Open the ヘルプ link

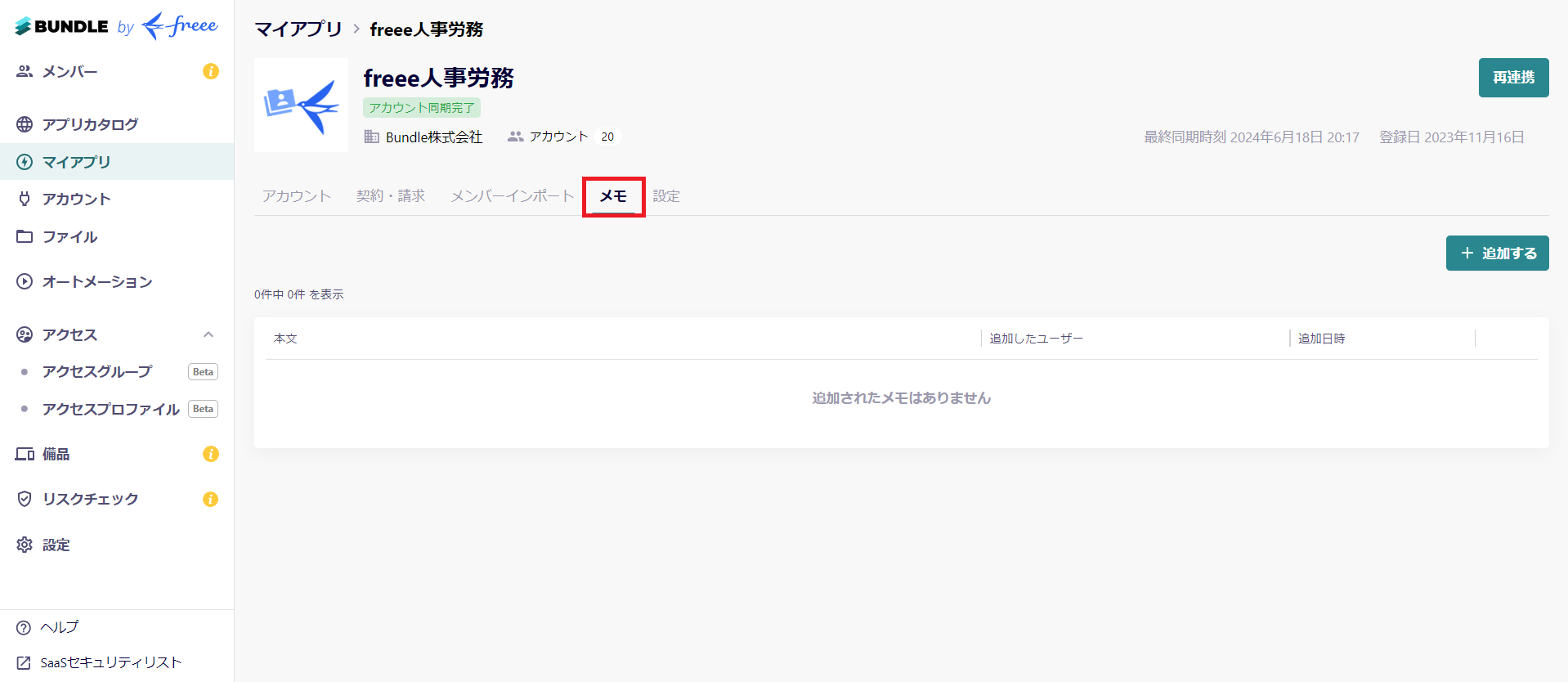click(60, 627)
